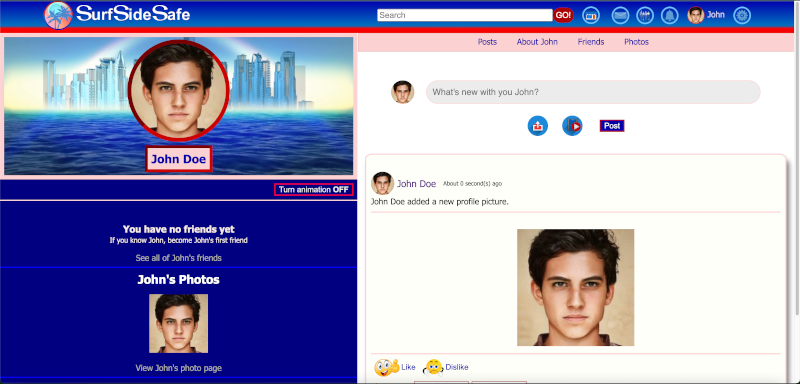The height and width of the screenshot is (384, 800).
Task: Open the news feed icon next to GO!
Action: [591, 15]
